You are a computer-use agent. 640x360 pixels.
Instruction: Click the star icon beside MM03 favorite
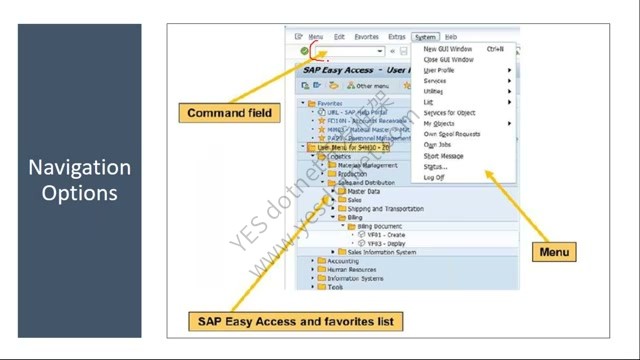[322, 129]
